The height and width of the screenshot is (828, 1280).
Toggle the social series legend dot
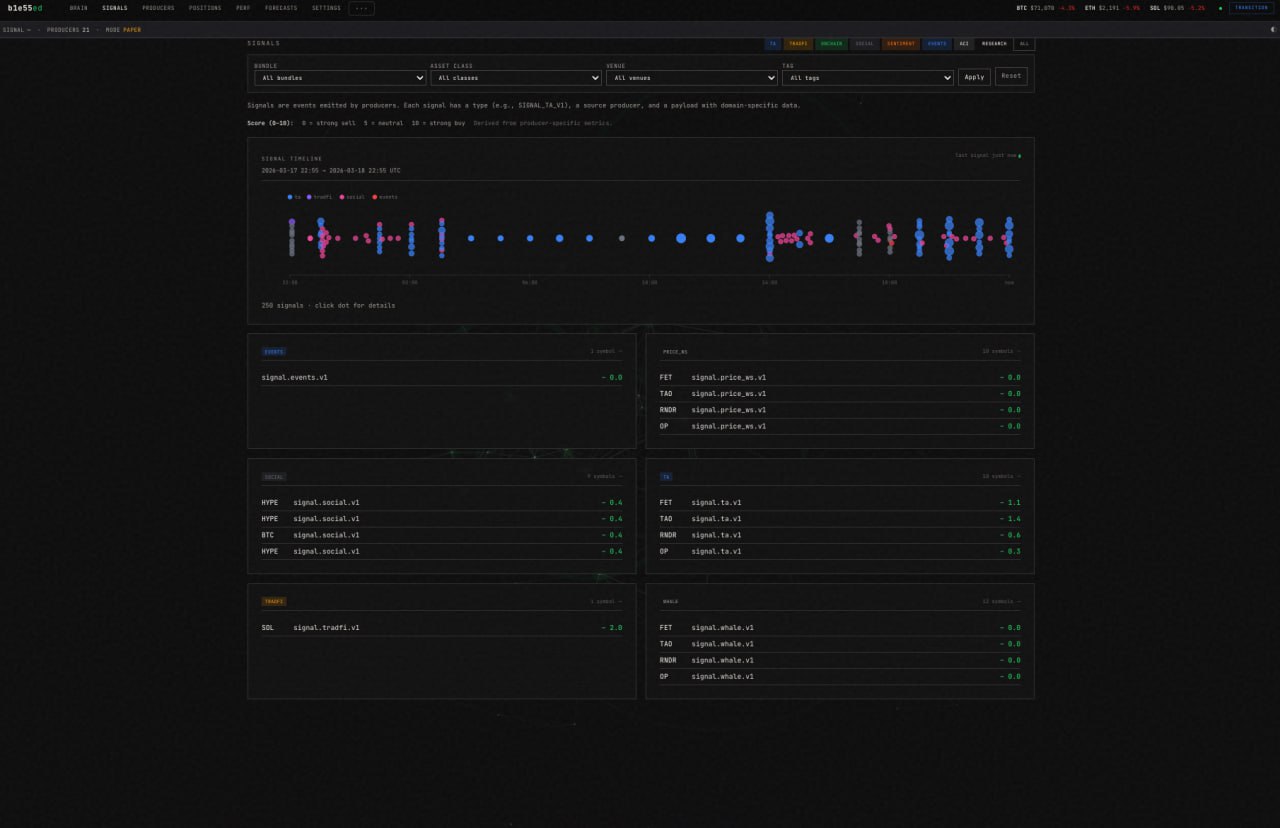[x=342, y=197]
